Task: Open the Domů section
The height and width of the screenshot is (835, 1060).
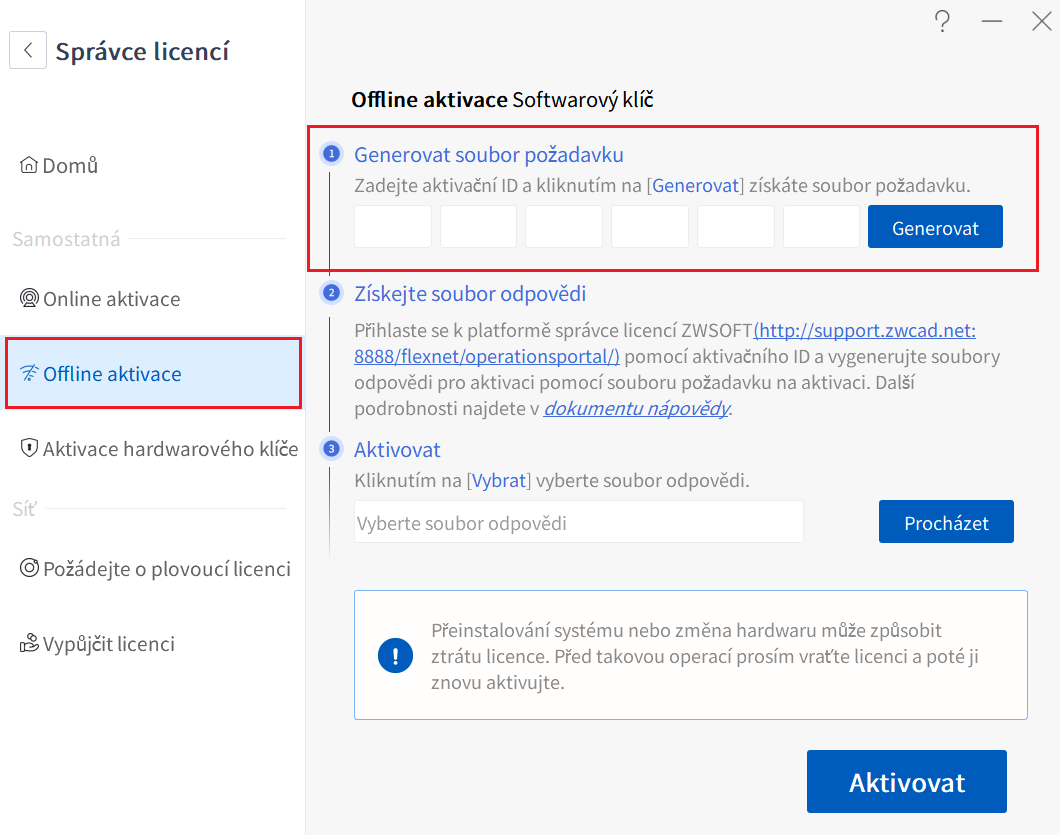Action: (x=65, y=164)
